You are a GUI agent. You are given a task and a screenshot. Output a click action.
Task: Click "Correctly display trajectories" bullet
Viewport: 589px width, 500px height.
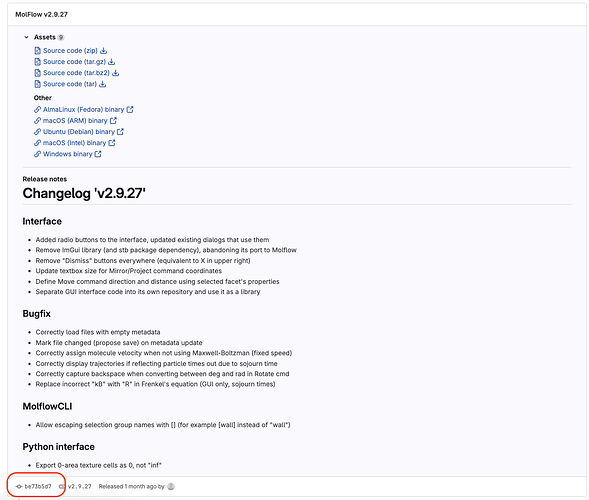[156, 364]
